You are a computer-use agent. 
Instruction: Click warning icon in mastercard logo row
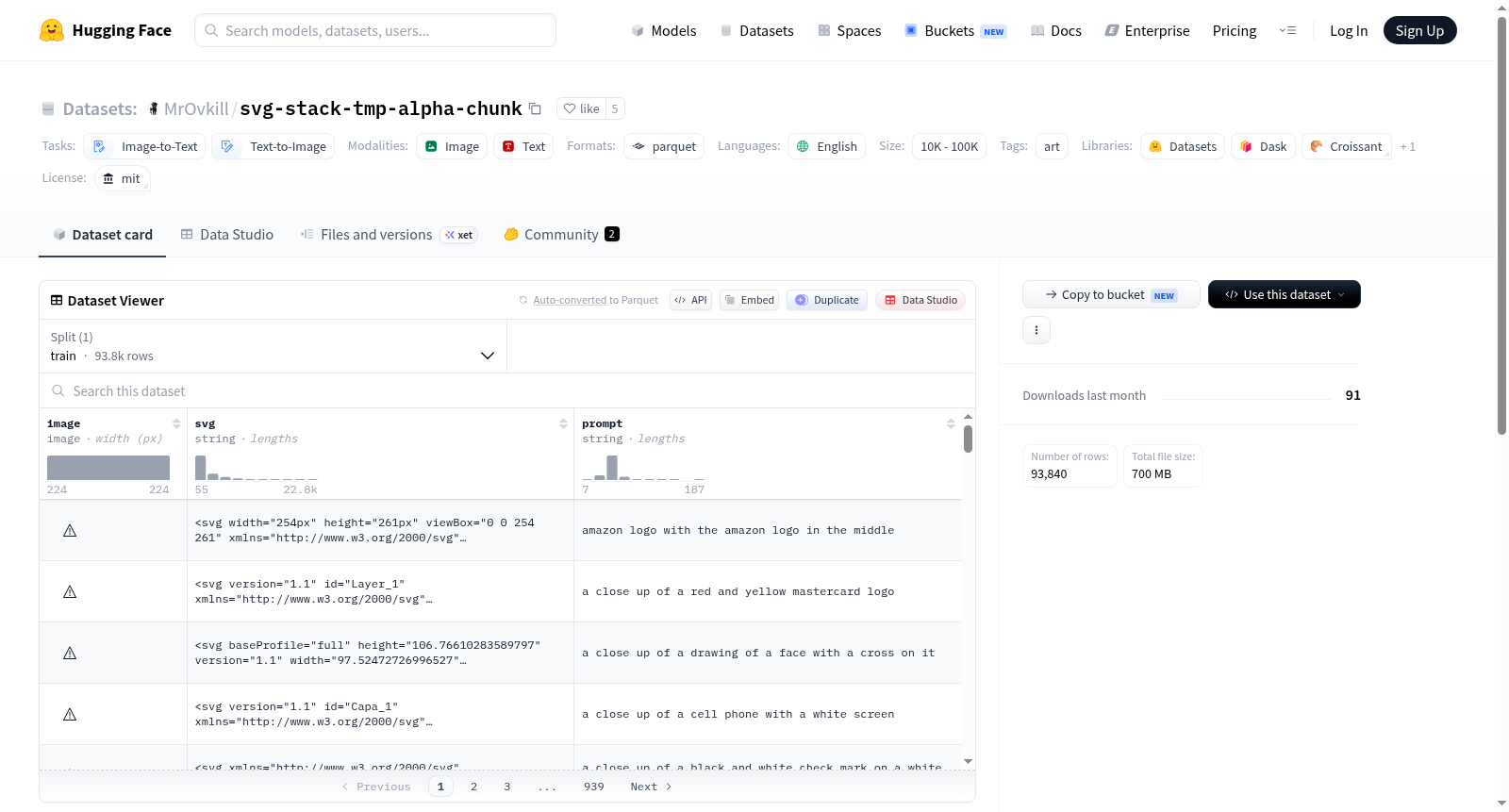[70, 592]
